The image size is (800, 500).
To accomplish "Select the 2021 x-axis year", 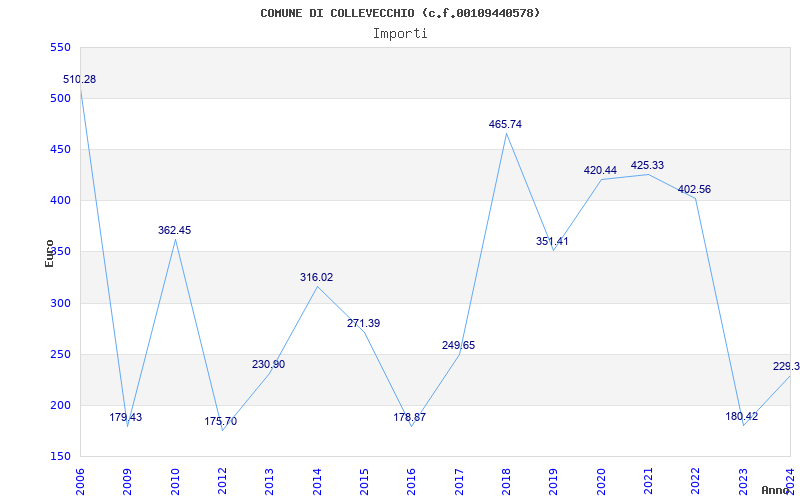I will 648,481.
